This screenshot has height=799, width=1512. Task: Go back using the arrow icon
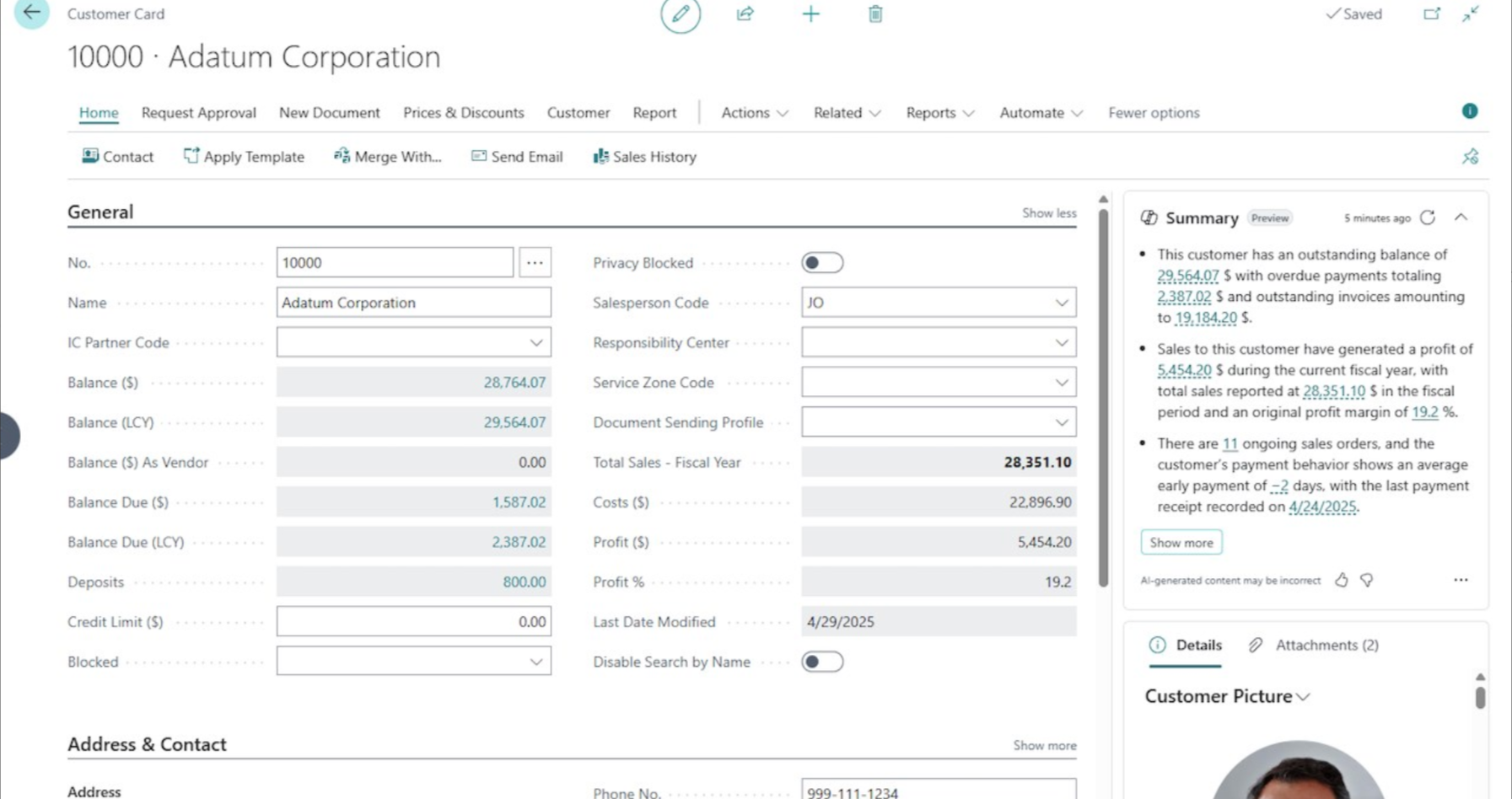click(x=31, y=13)
